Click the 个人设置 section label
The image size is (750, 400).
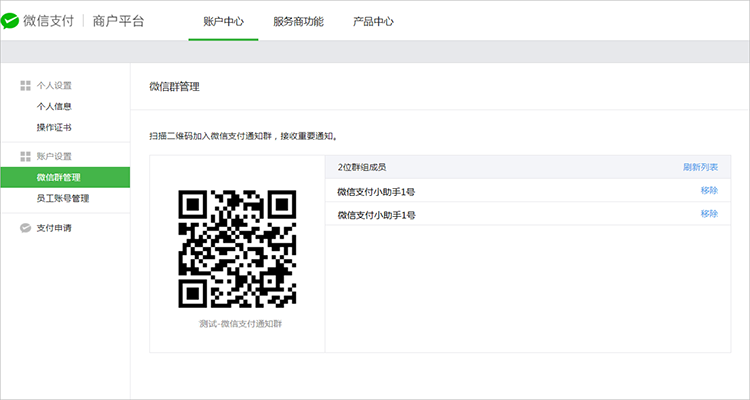[x=54, y=86]
